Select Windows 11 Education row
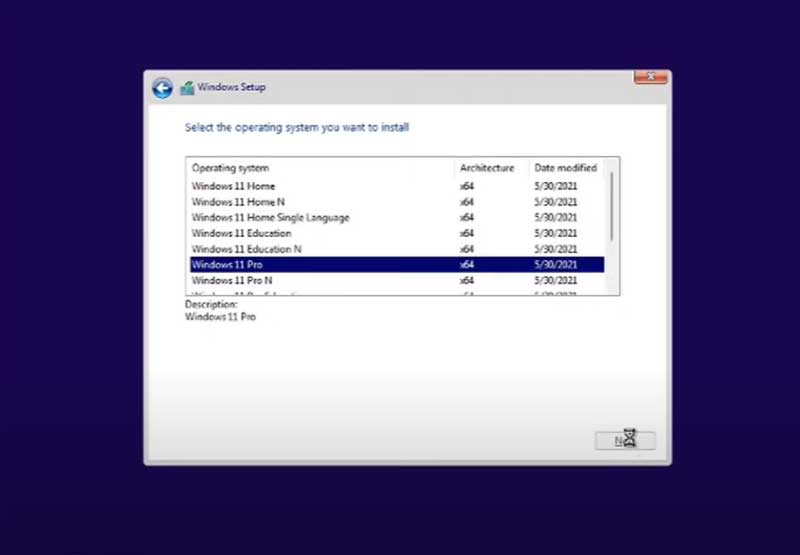The width and height of the screenshot is (800, 555). (397, 234)
